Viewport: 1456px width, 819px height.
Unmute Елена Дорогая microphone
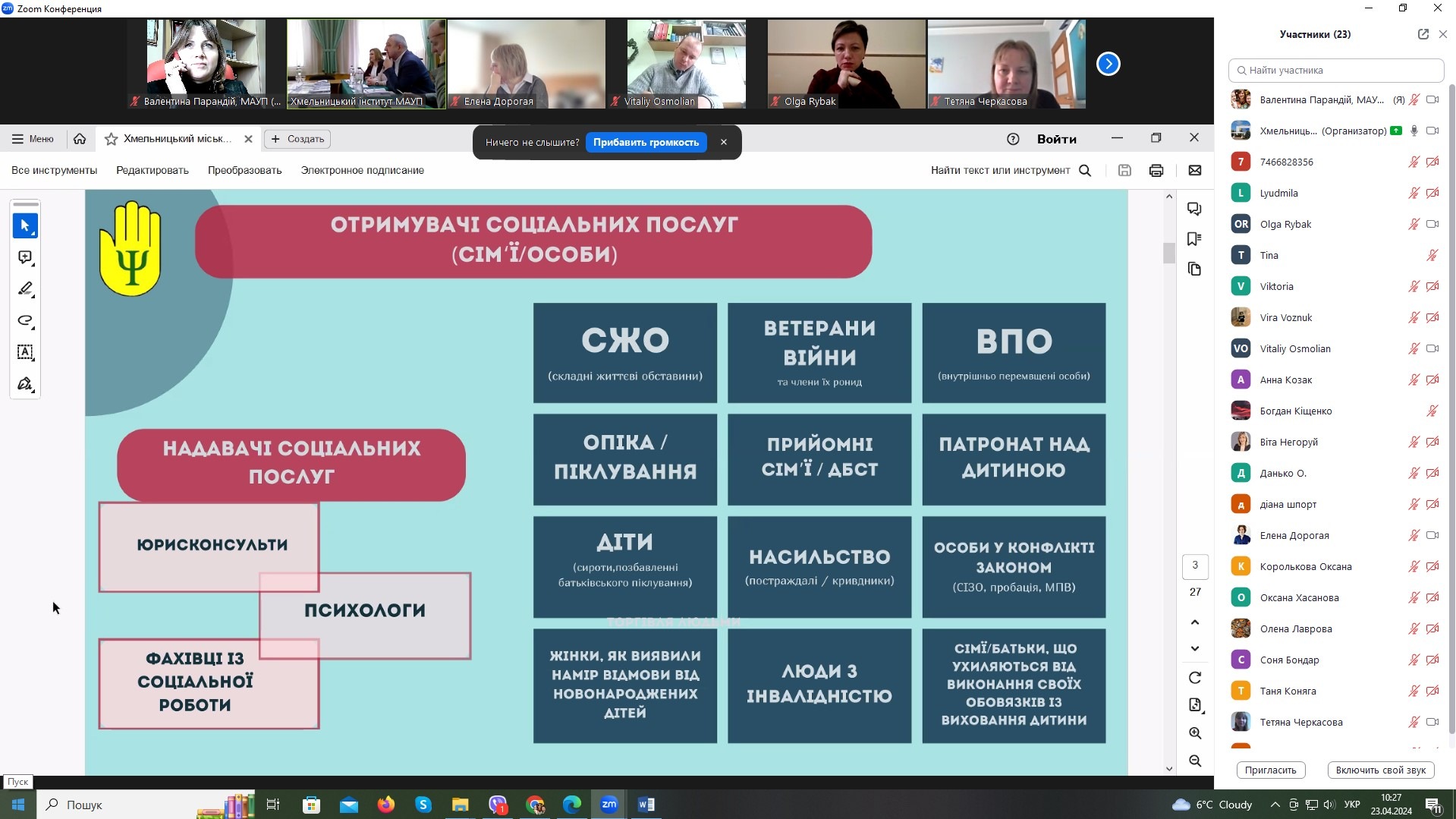1414,535
